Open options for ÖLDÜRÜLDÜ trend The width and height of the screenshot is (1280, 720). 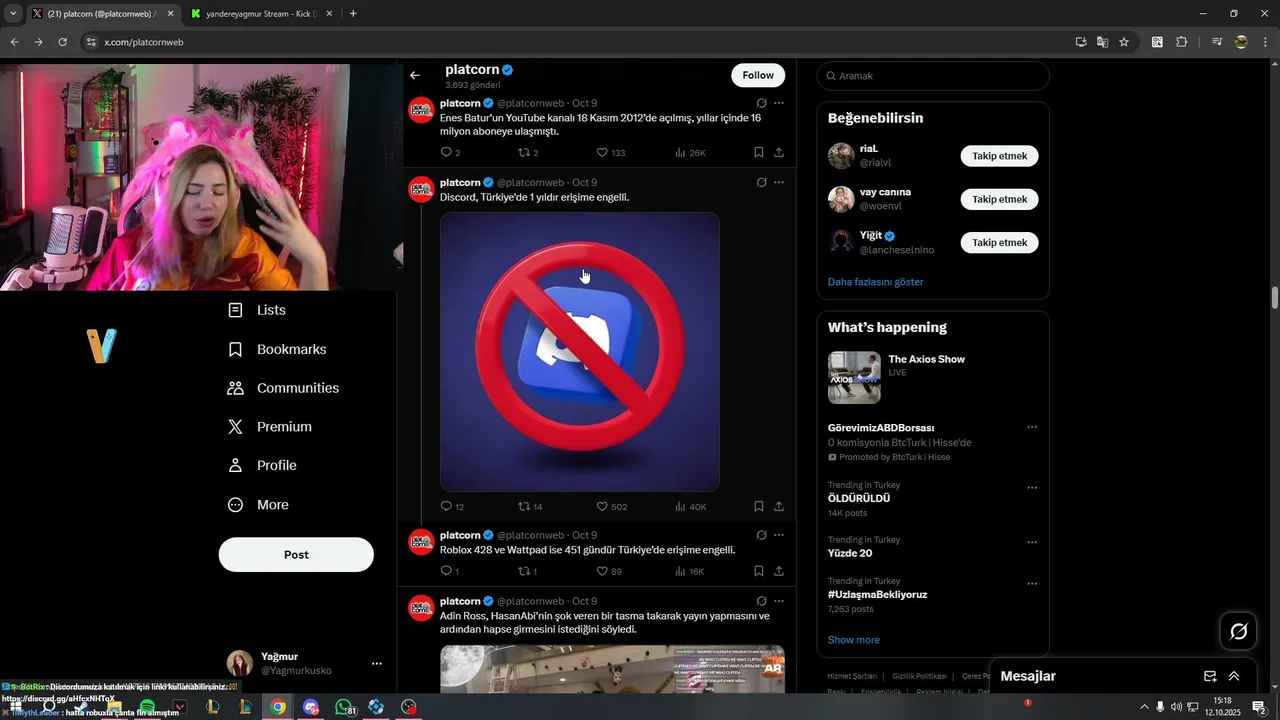point(1032,488)
